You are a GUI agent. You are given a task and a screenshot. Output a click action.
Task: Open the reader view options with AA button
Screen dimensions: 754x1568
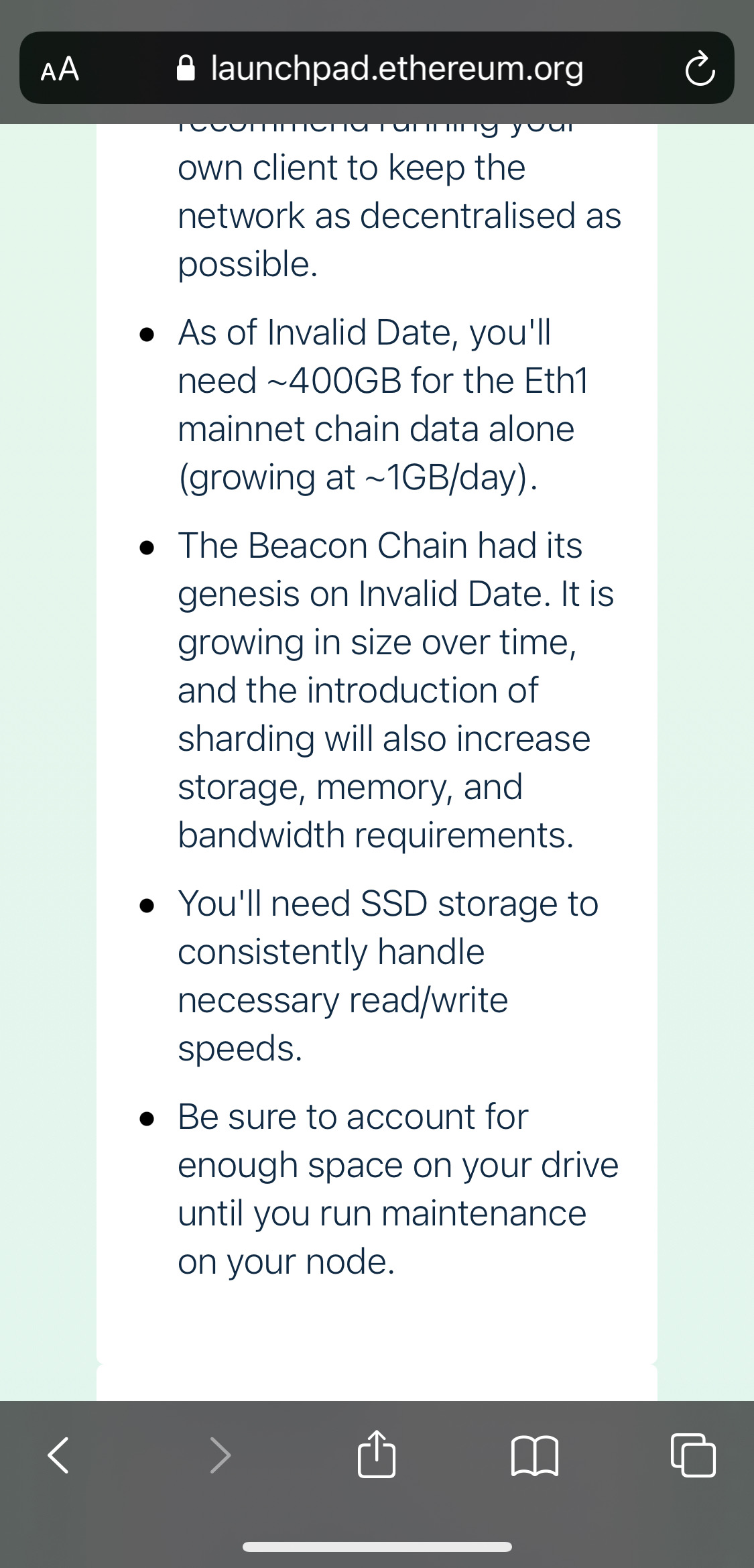point(59,68)
